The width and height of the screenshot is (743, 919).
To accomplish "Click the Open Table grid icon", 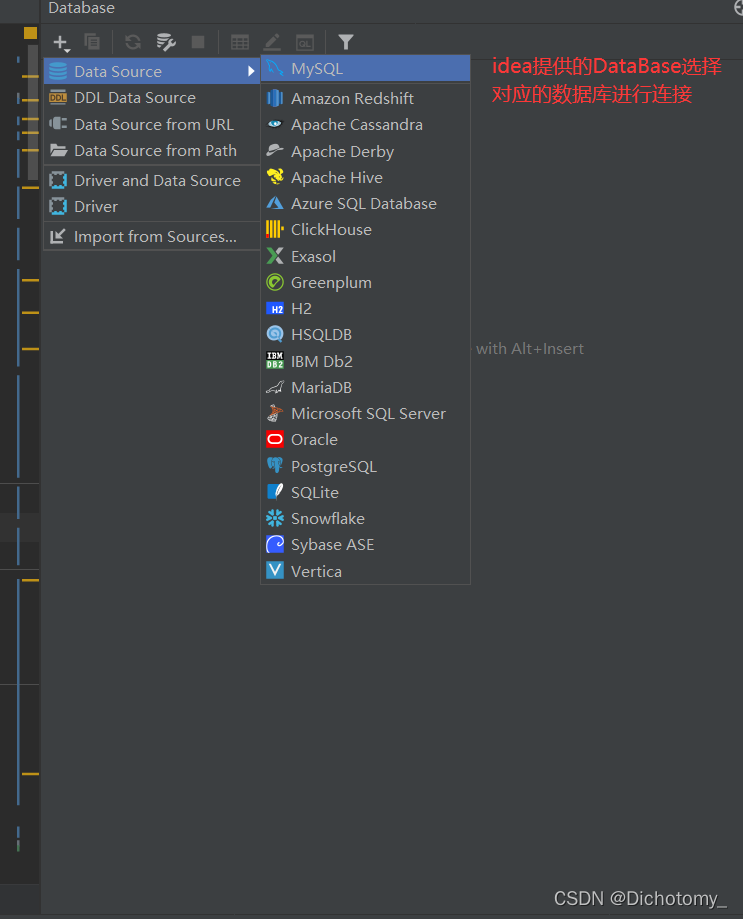I will (x=240, y=42).
